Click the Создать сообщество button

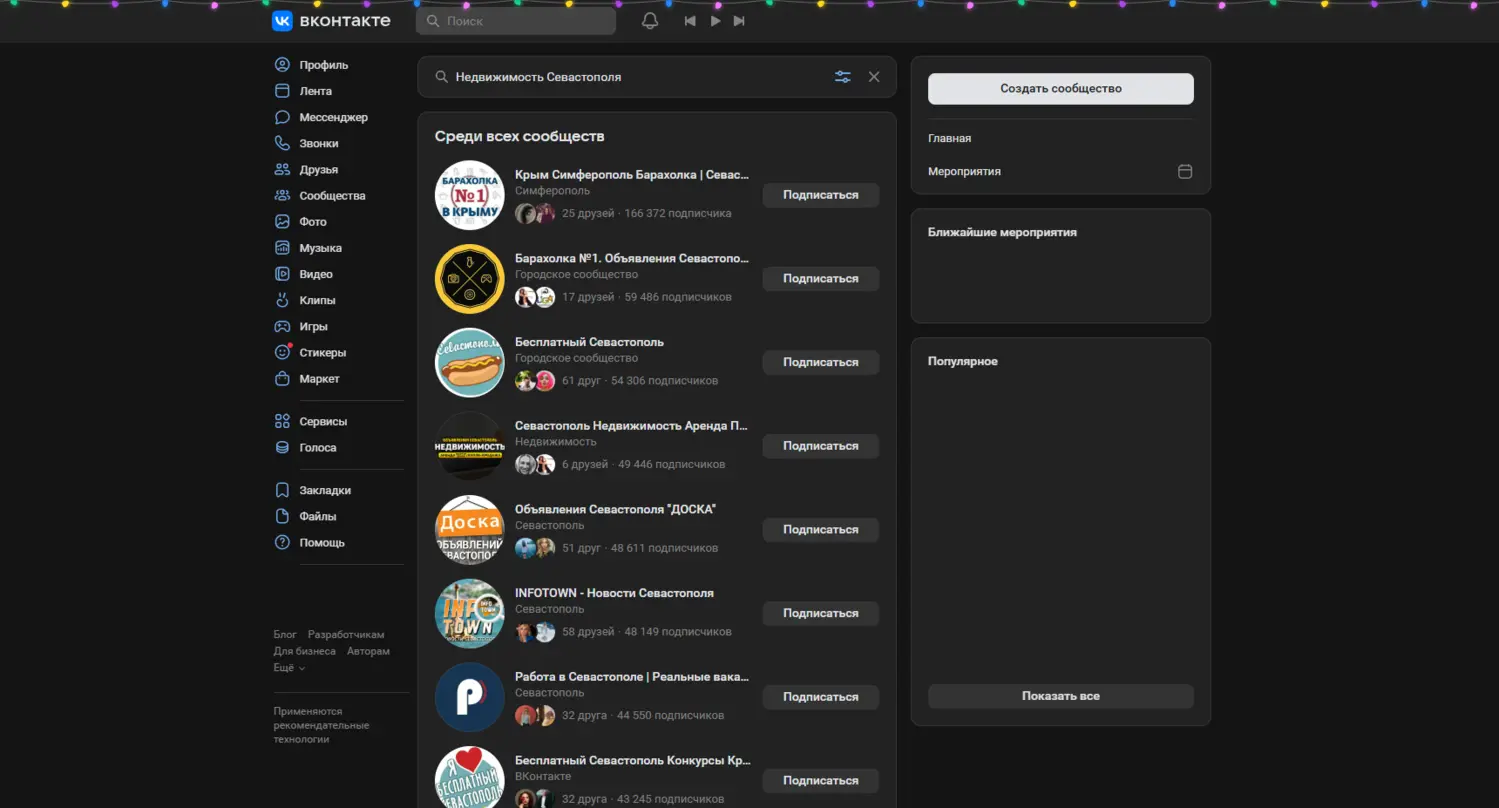pyautogui.click(x=1060, y=89)
